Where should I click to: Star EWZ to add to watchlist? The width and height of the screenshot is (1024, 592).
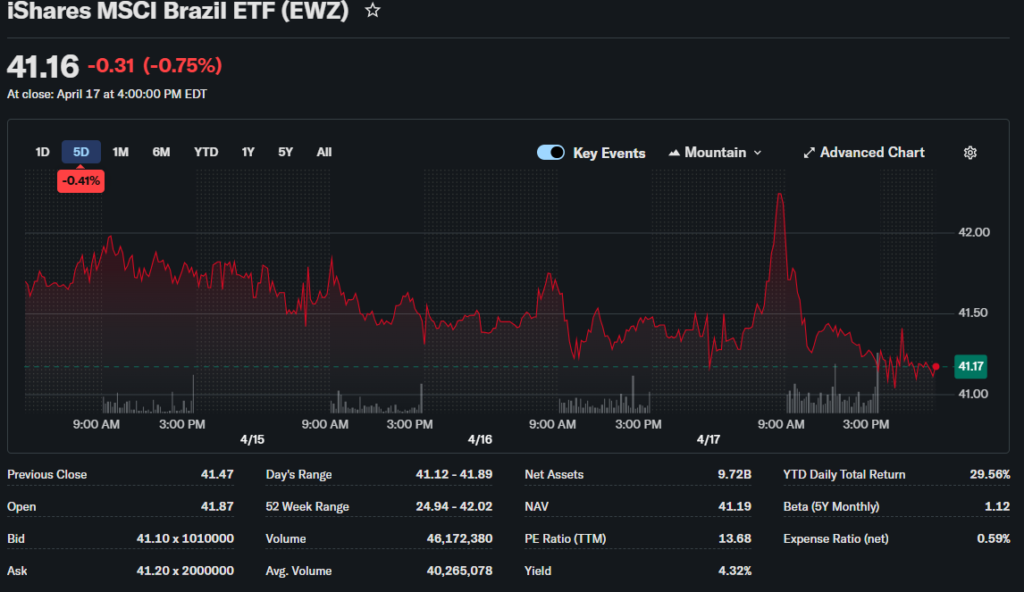tap(372, 11)
